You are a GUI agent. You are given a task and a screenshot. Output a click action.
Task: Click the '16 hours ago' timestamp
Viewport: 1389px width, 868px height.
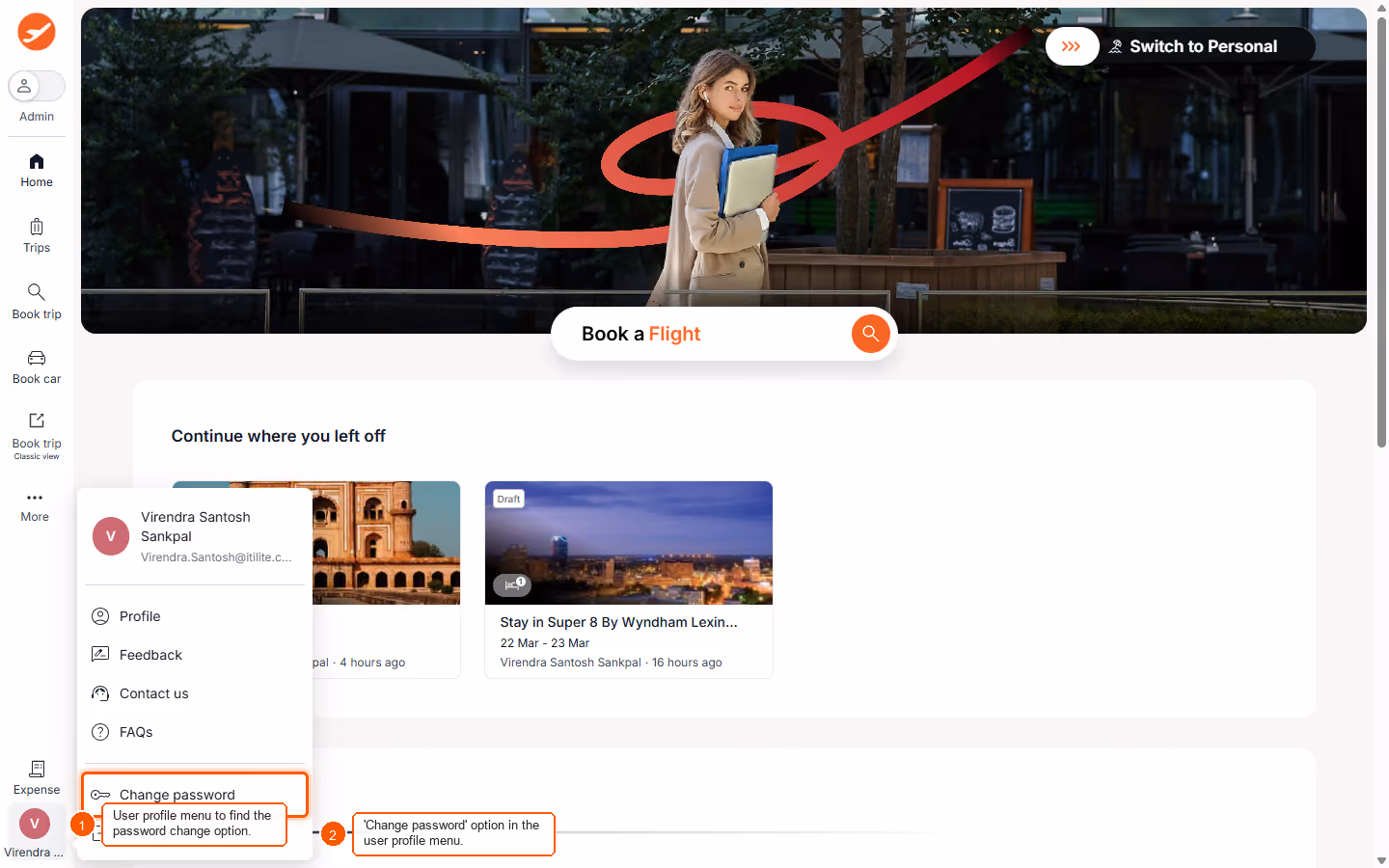click(x=687, y=663)
